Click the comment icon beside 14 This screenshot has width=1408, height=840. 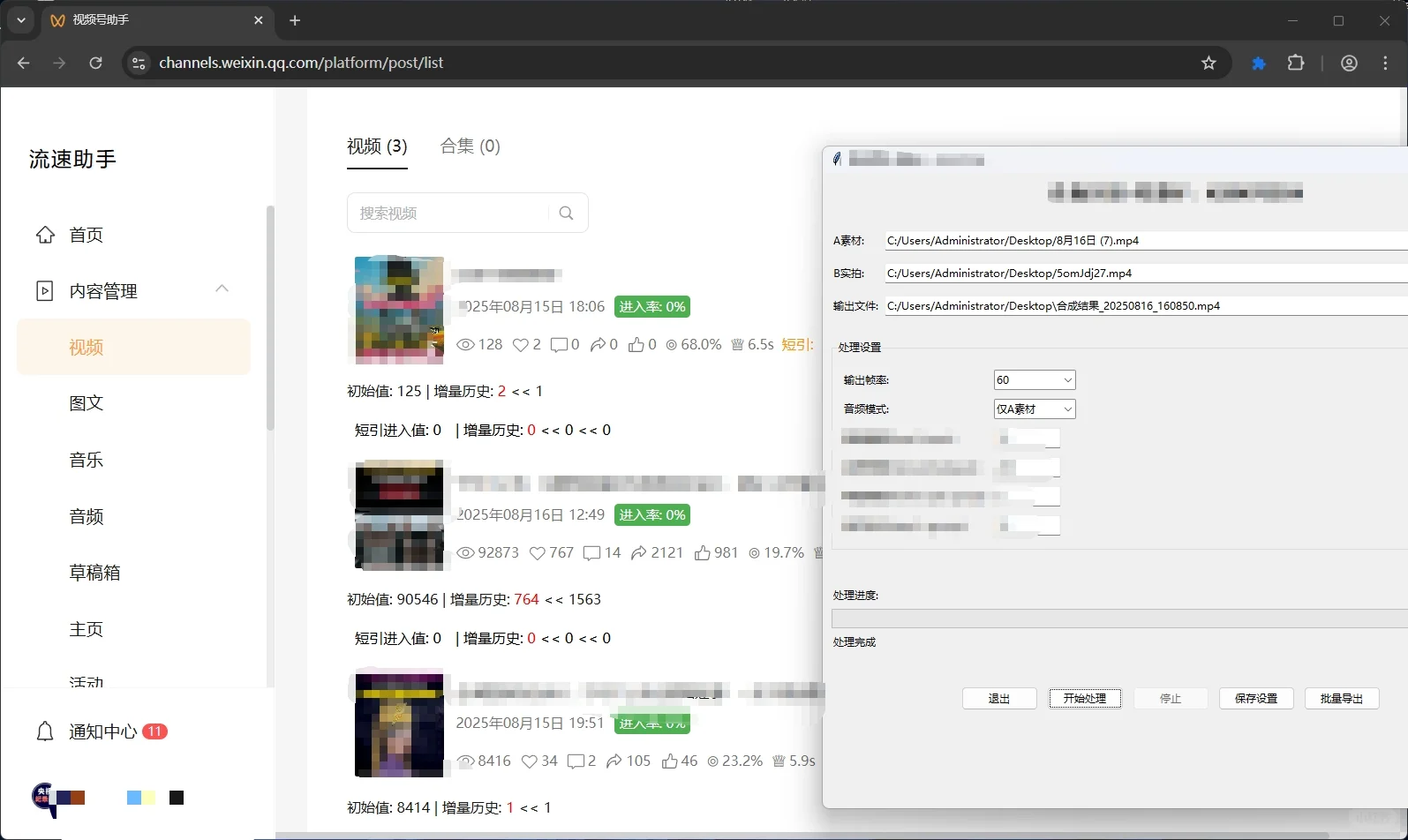pos(592,553)
